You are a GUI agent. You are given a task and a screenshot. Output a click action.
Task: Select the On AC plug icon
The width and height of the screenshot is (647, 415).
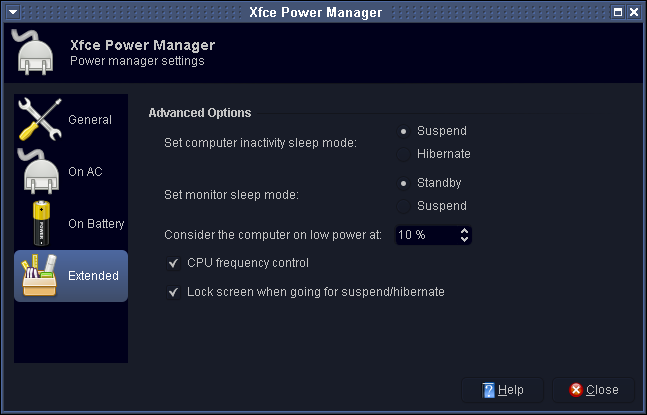pos(40,171)
